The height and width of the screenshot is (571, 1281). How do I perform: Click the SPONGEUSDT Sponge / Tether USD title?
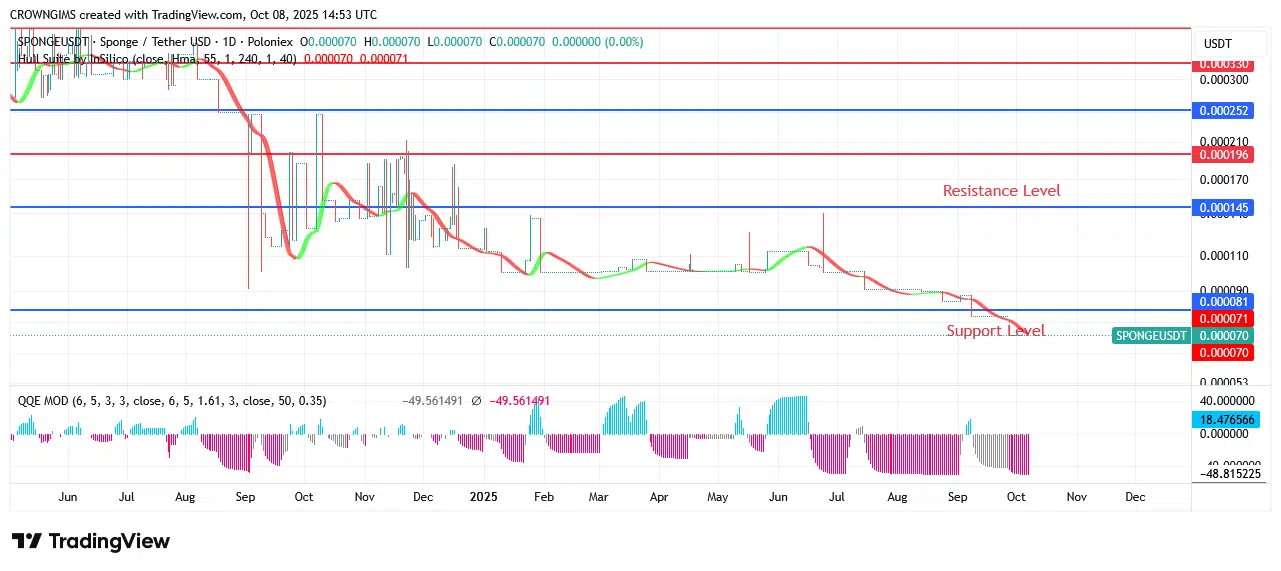pos(155,42)
